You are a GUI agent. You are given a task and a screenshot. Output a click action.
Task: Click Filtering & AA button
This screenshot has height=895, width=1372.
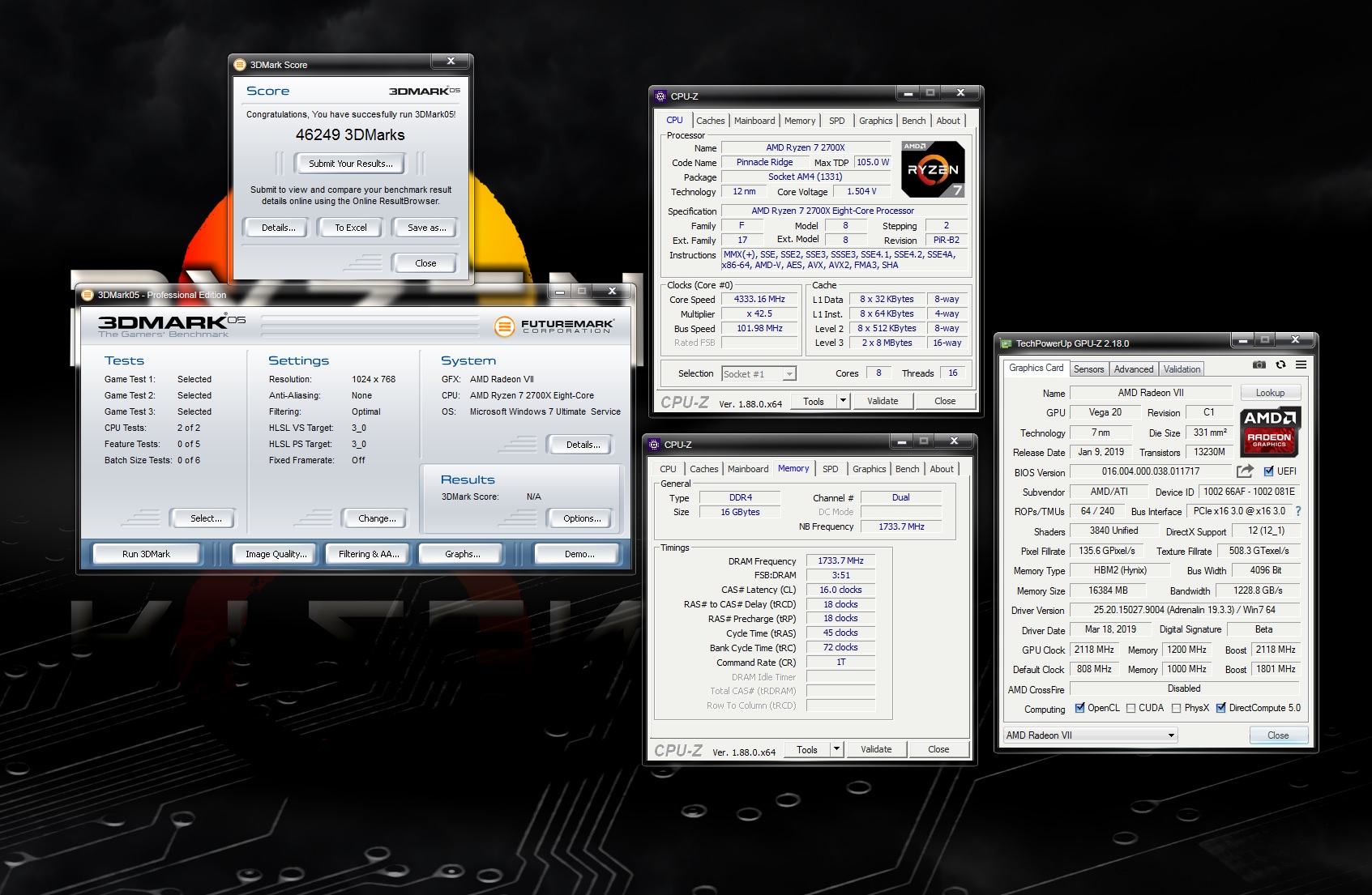pyautogui.click(x=369, y=554)
